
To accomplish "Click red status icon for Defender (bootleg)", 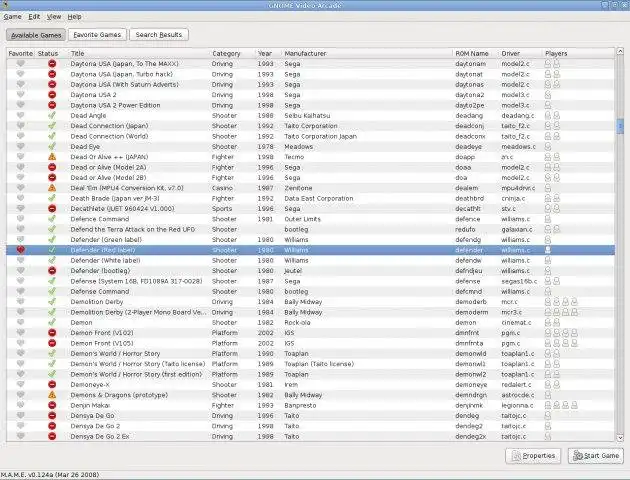I will (52, 271).
